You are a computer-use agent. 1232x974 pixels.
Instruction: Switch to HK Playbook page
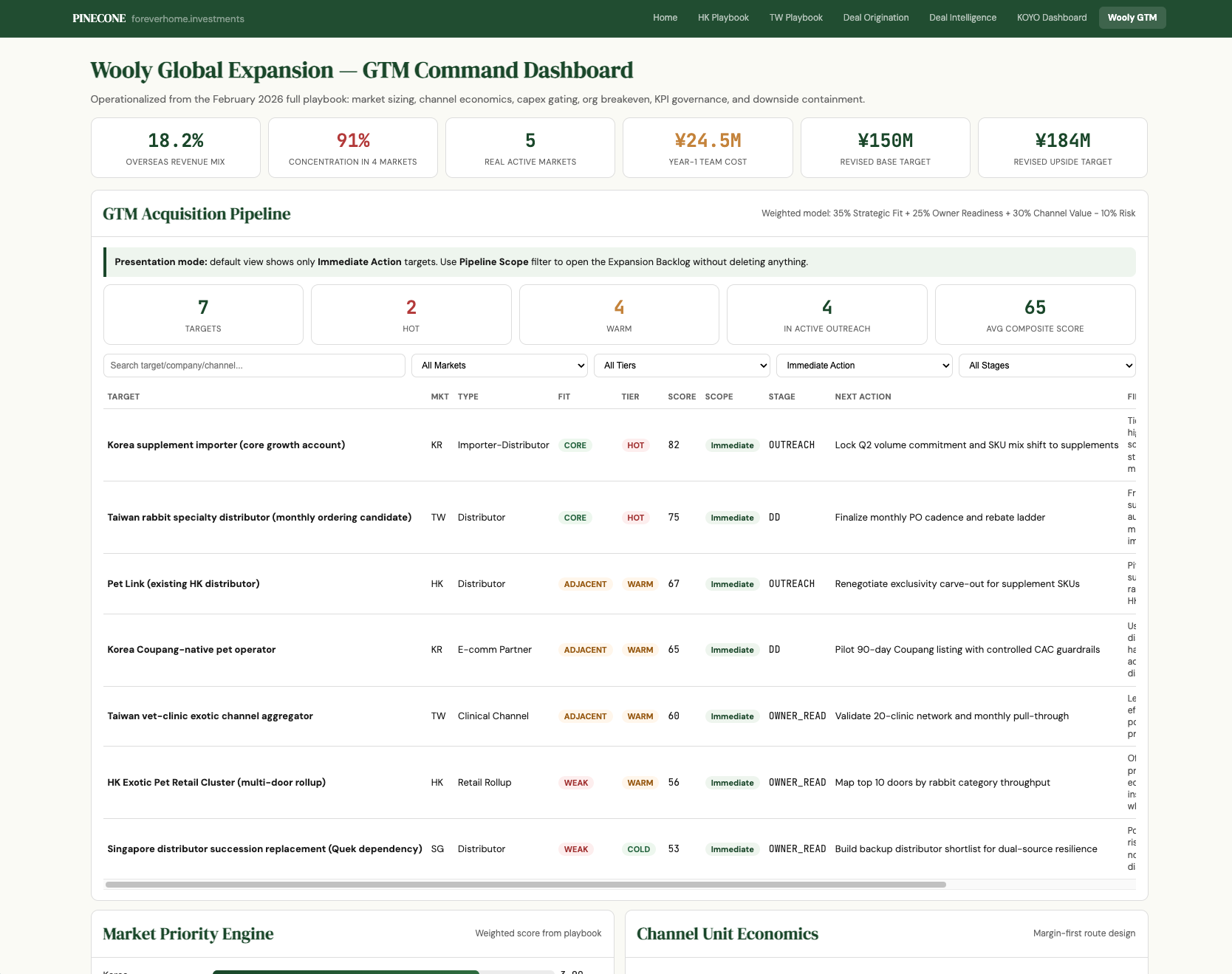click(722, 18)
